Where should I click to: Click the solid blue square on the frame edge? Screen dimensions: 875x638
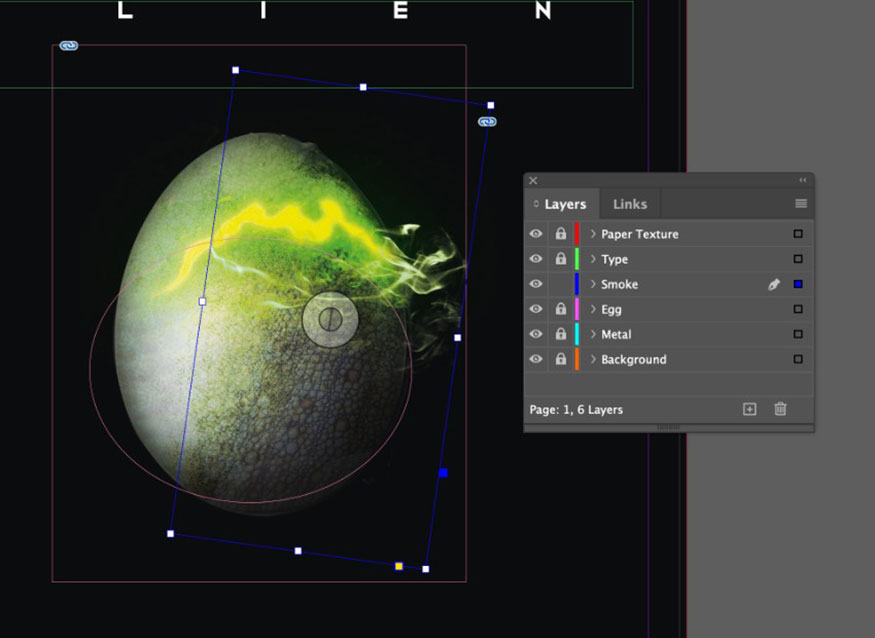coord(443,473)
